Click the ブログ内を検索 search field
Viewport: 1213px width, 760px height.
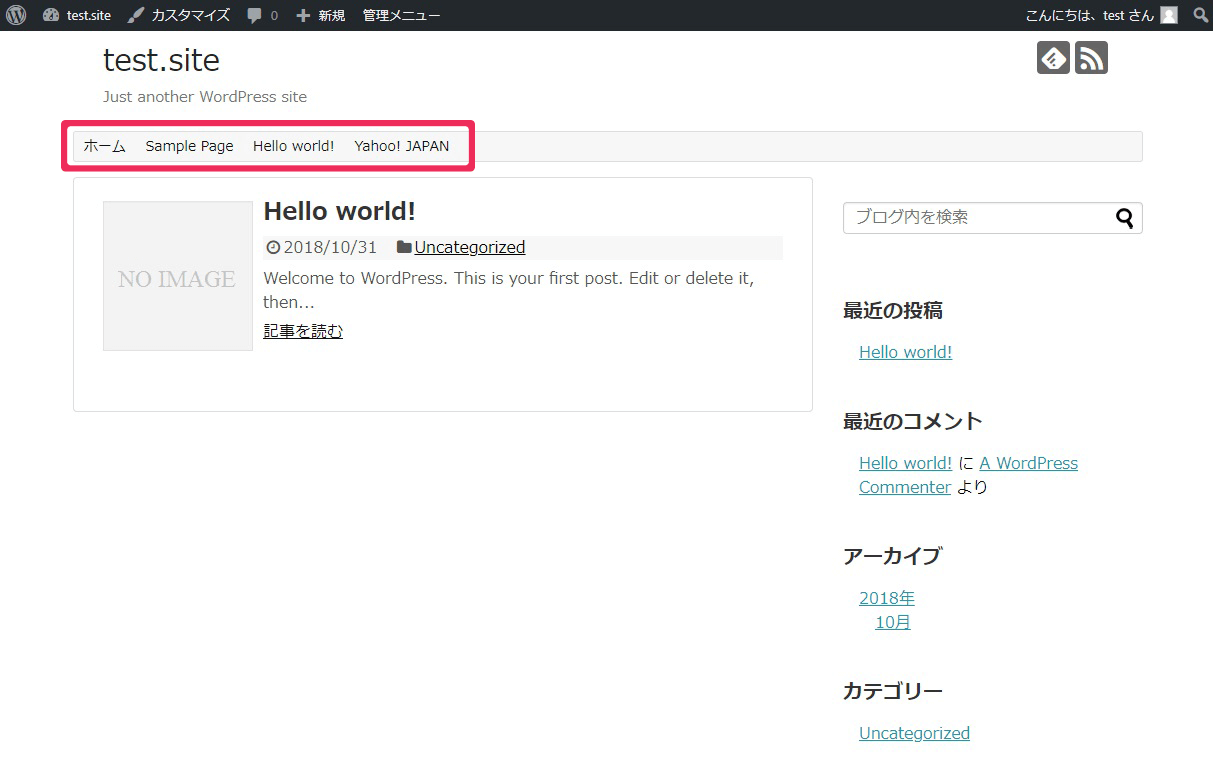[975, 218]
